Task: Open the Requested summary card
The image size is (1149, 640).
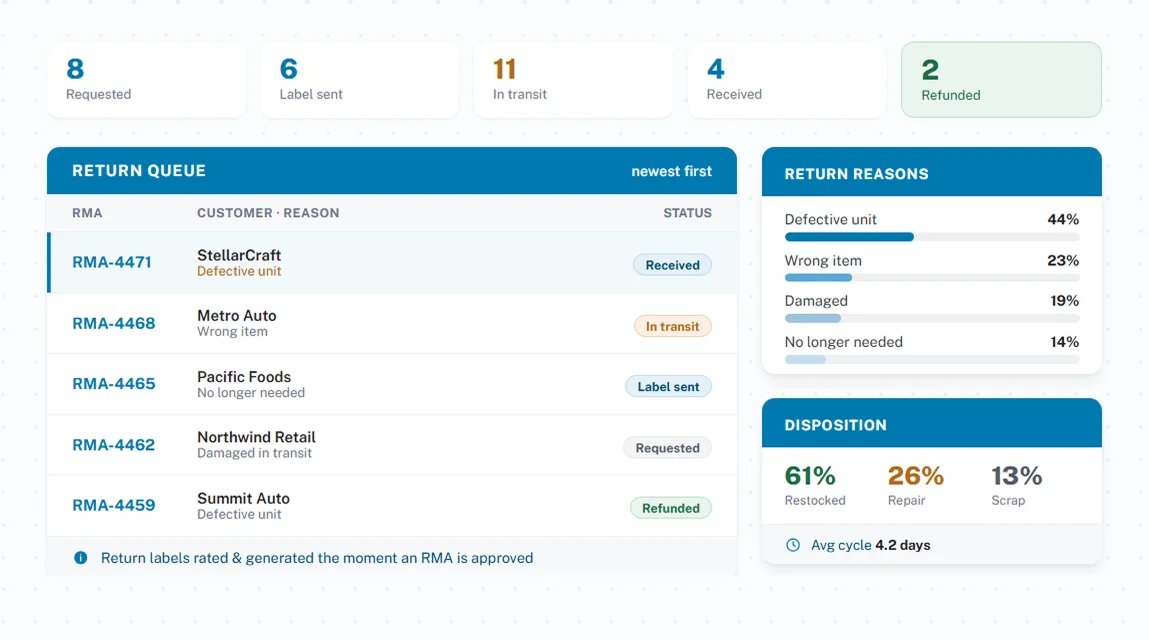Action: tap(147, 80)
